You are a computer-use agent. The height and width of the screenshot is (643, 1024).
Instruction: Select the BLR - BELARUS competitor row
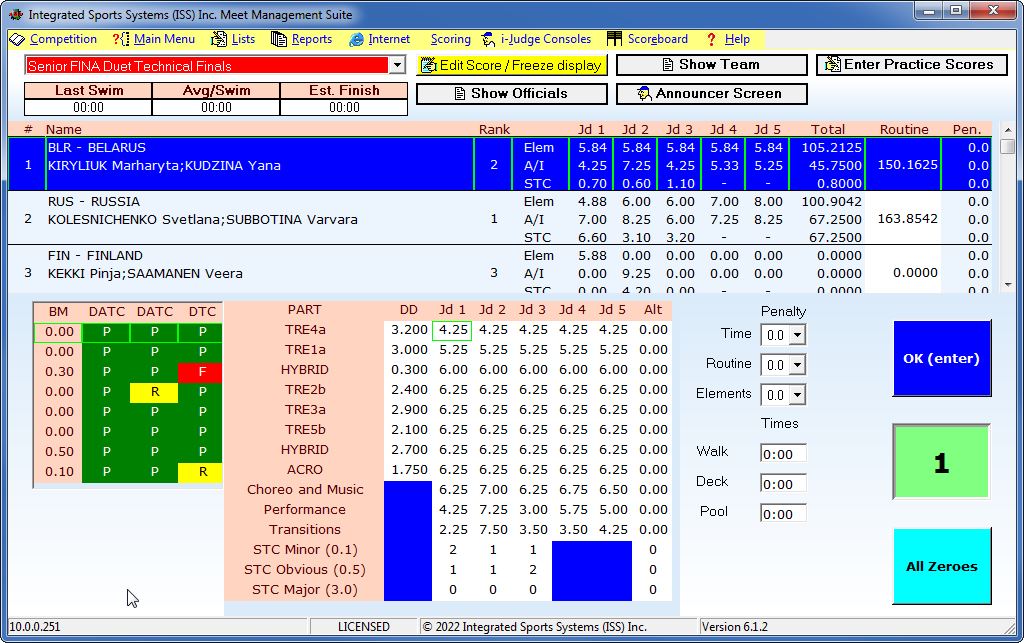click(500, 165)
